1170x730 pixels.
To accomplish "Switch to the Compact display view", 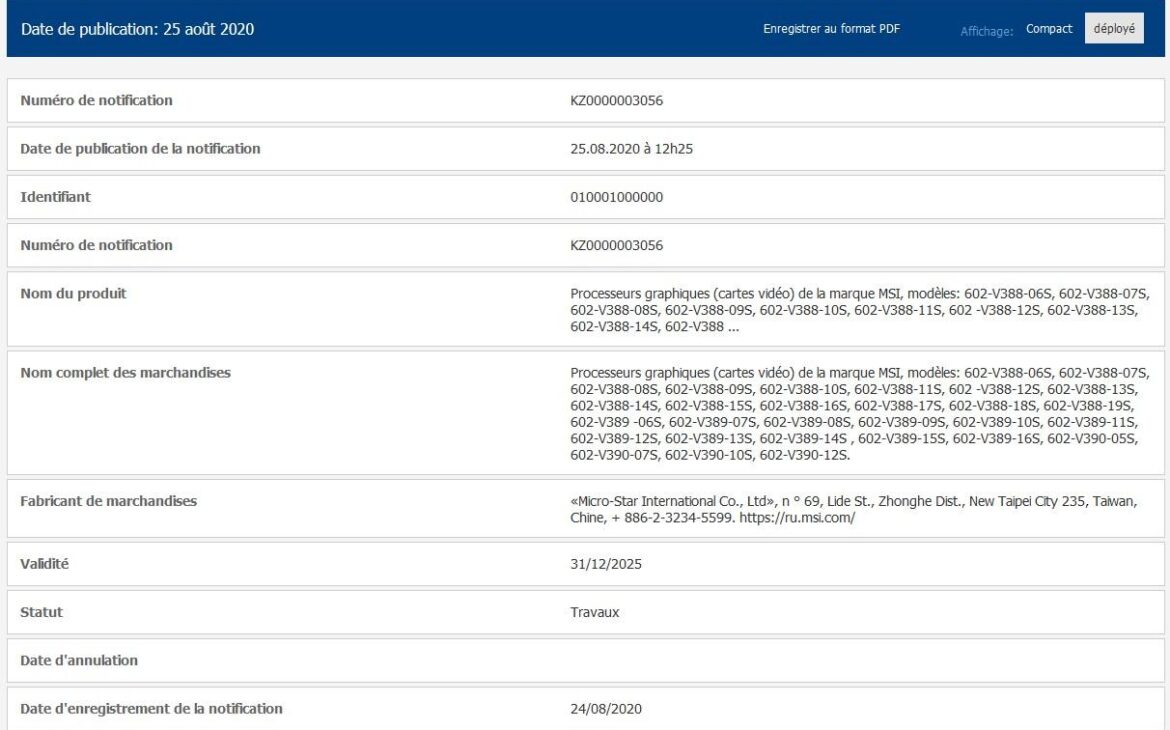I will (x=1049, y=29).
